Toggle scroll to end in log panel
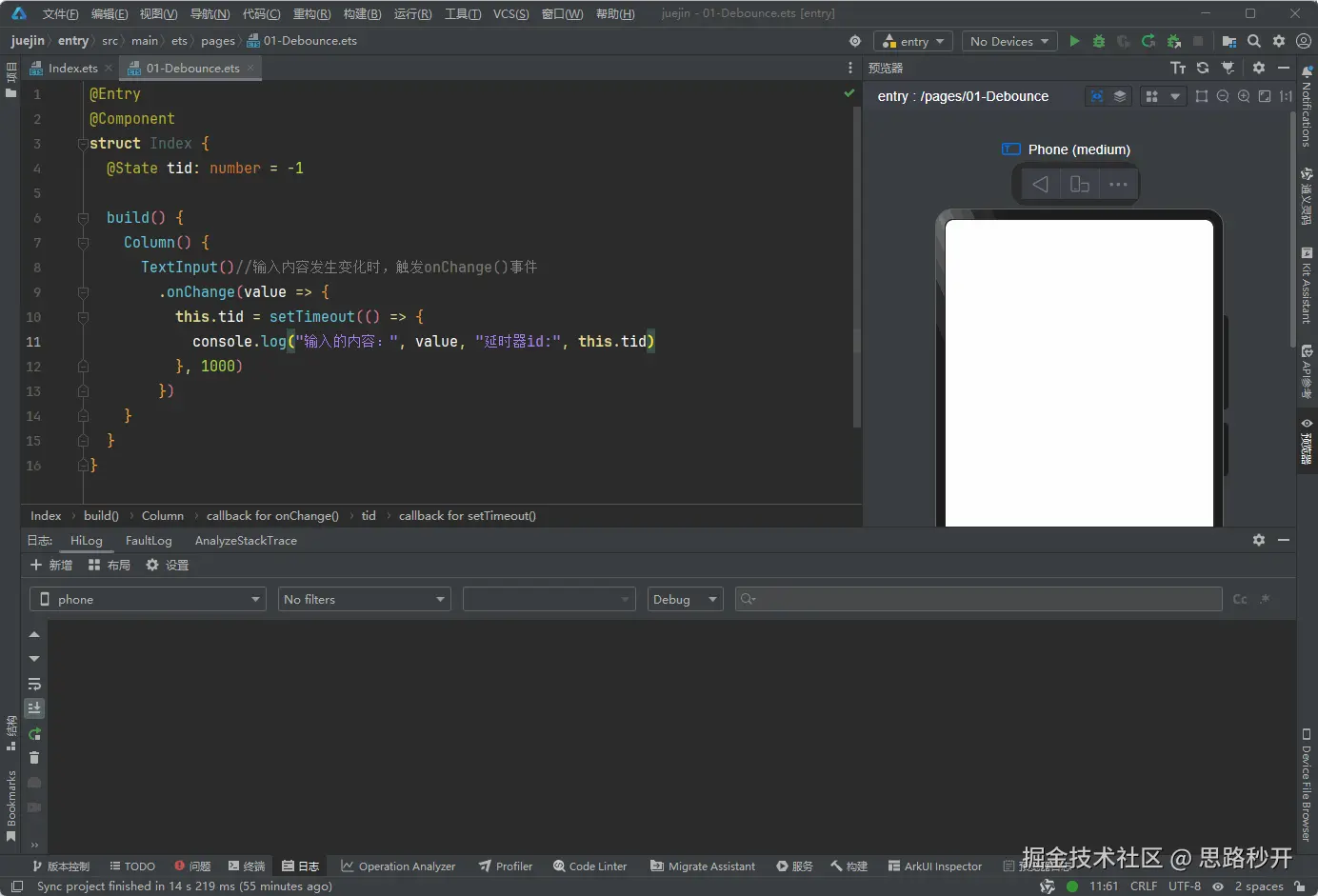The width and height of the screenshot is (1318, 896). (x=34, y=708)
